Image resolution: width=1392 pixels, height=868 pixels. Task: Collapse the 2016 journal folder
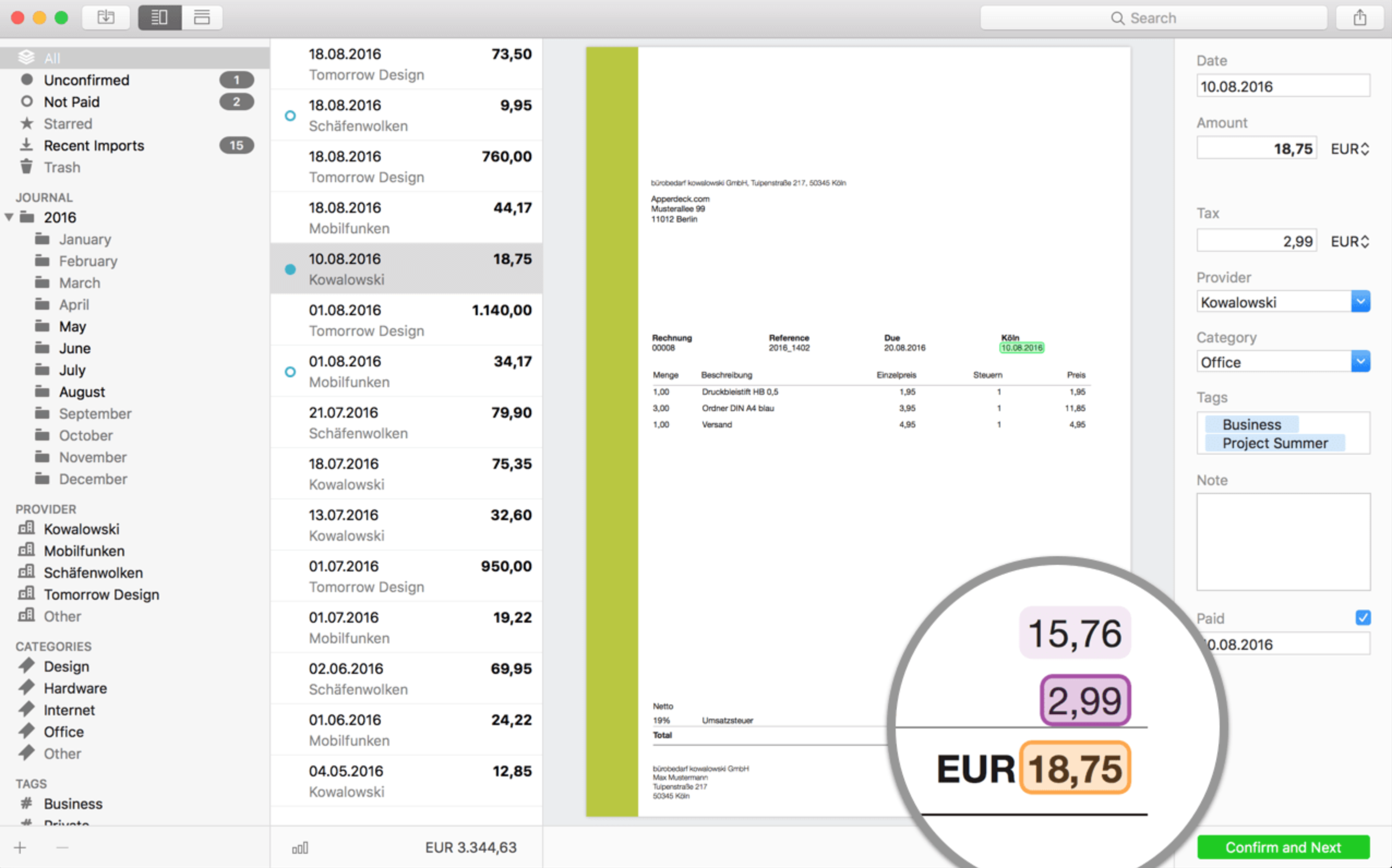pos(9,217)
